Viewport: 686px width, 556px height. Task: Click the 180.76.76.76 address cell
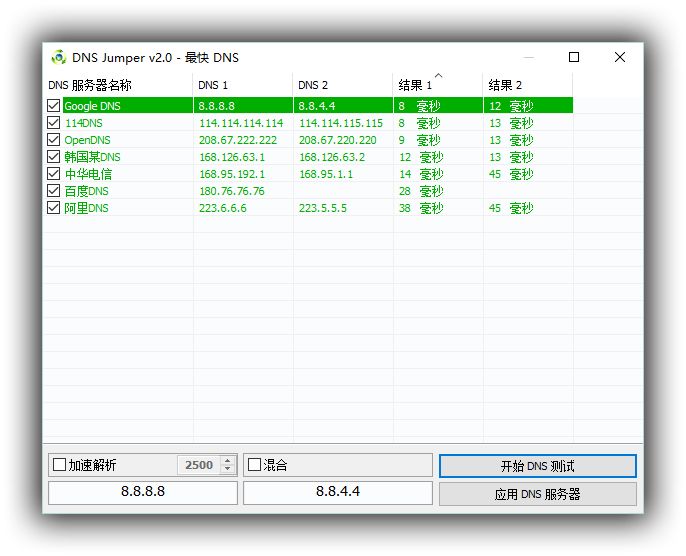[232, 191]
